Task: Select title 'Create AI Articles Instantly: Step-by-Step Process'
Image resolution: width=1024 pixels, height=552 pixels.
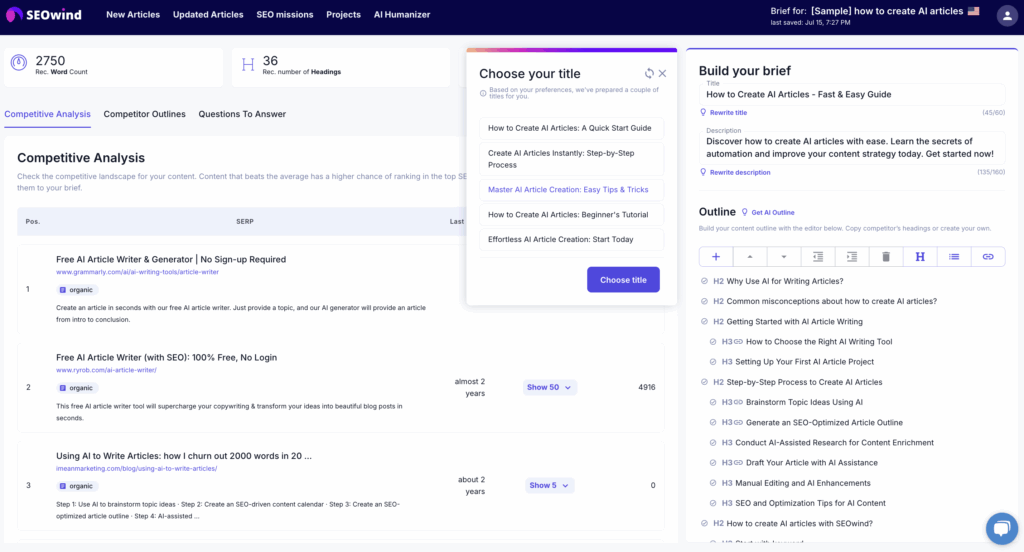Action: point(571,159)
